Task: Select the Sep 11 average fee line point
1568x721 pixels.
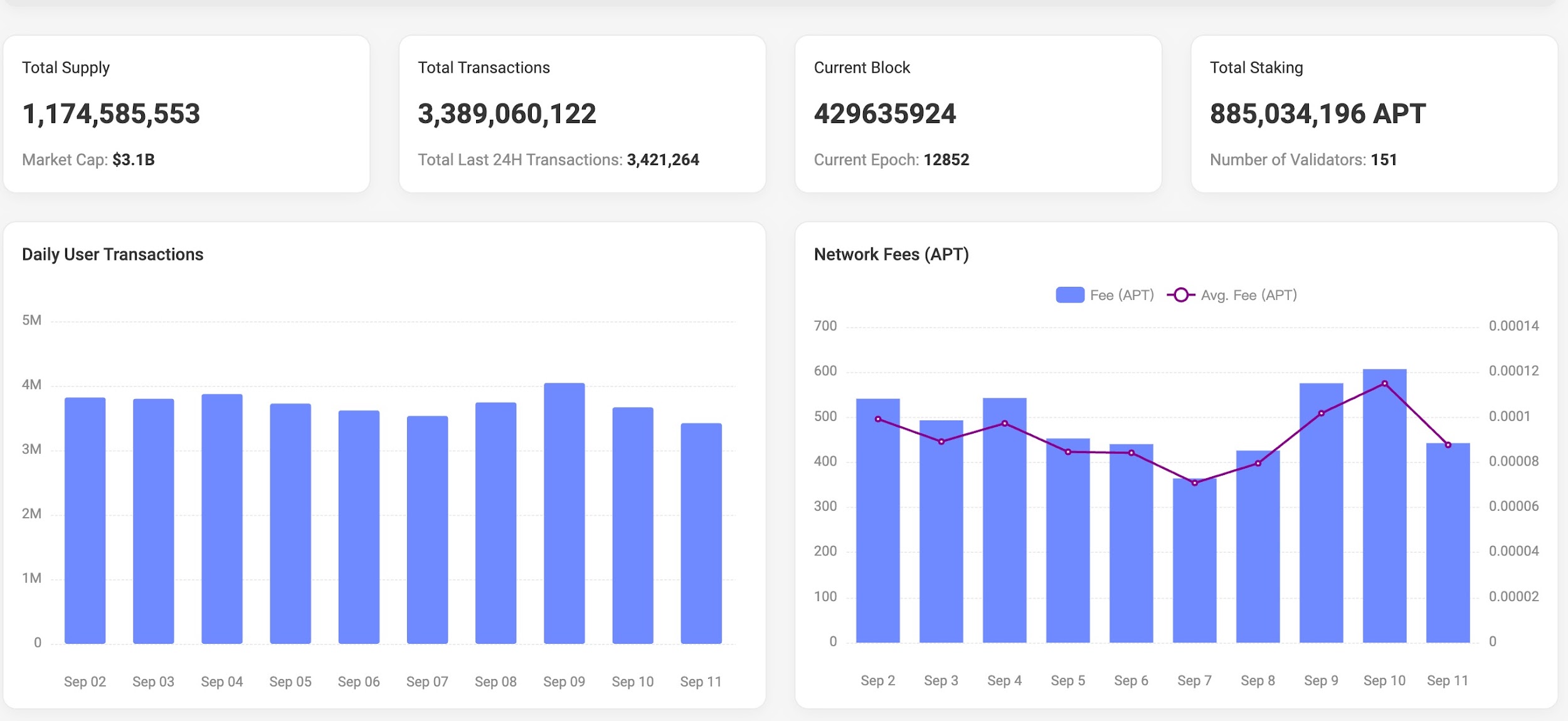Action: [x=1448, y=445]
